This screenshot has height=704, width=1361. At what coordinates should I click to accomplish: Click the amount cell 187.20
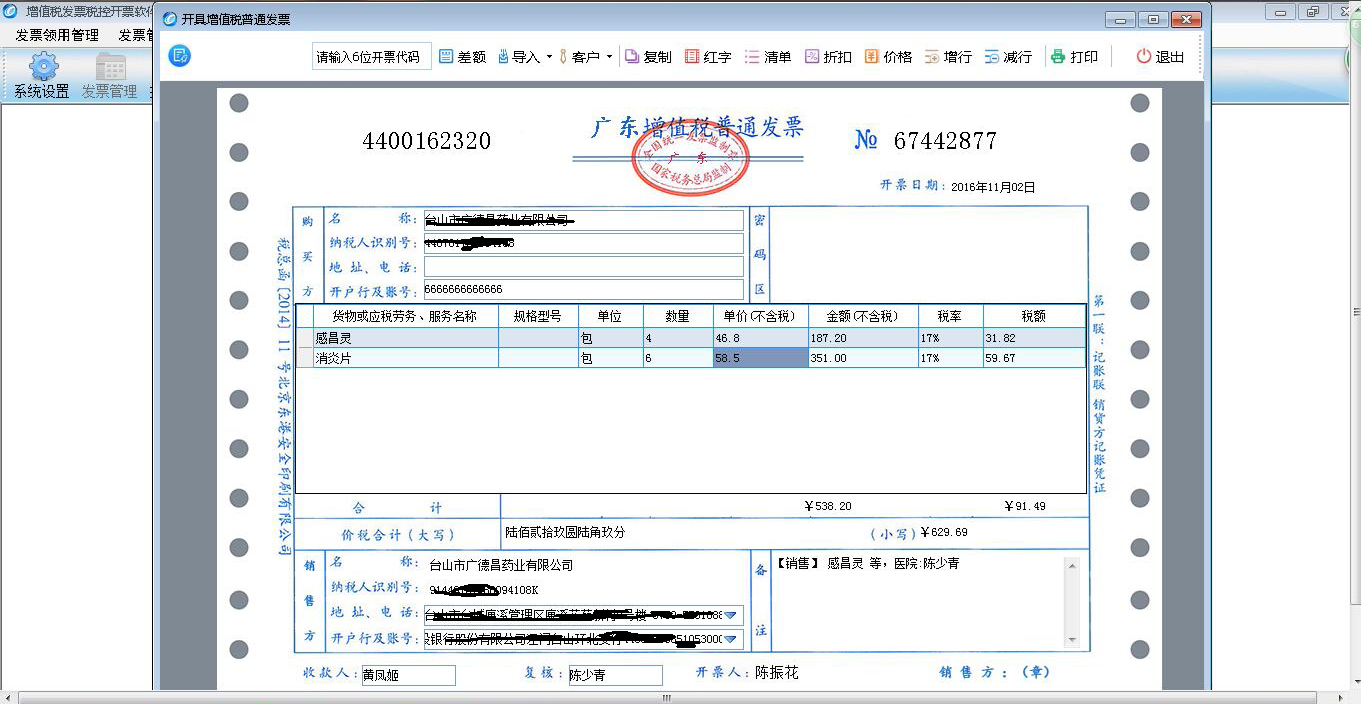[x=863, y=339]
